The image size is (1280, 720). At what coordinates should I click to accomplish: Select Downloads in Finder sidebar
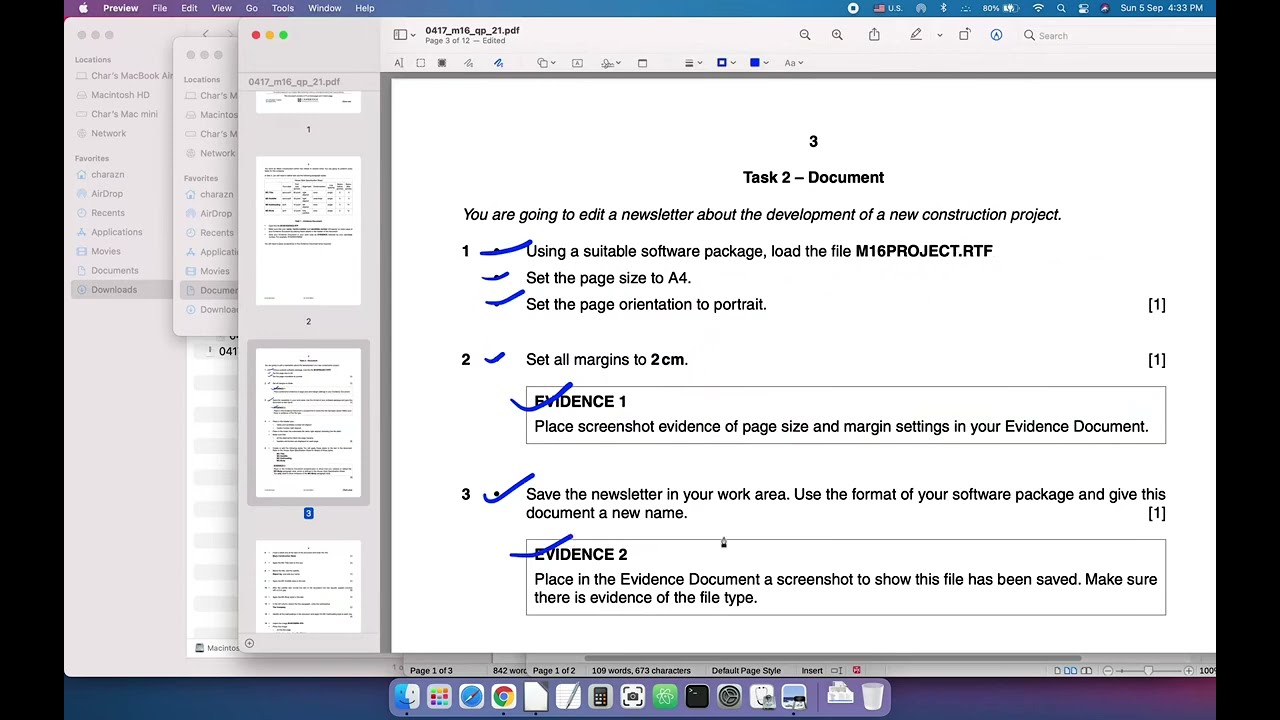(113, 290)
